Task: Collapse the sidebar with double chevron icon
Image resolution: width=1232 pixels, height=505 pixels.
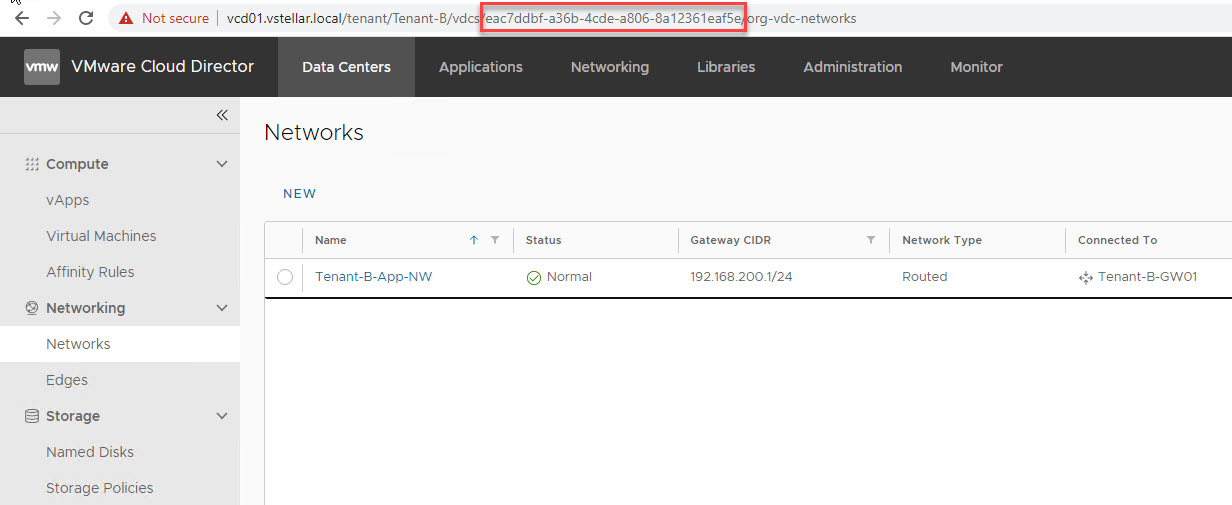Action: [x=222, y=115]
